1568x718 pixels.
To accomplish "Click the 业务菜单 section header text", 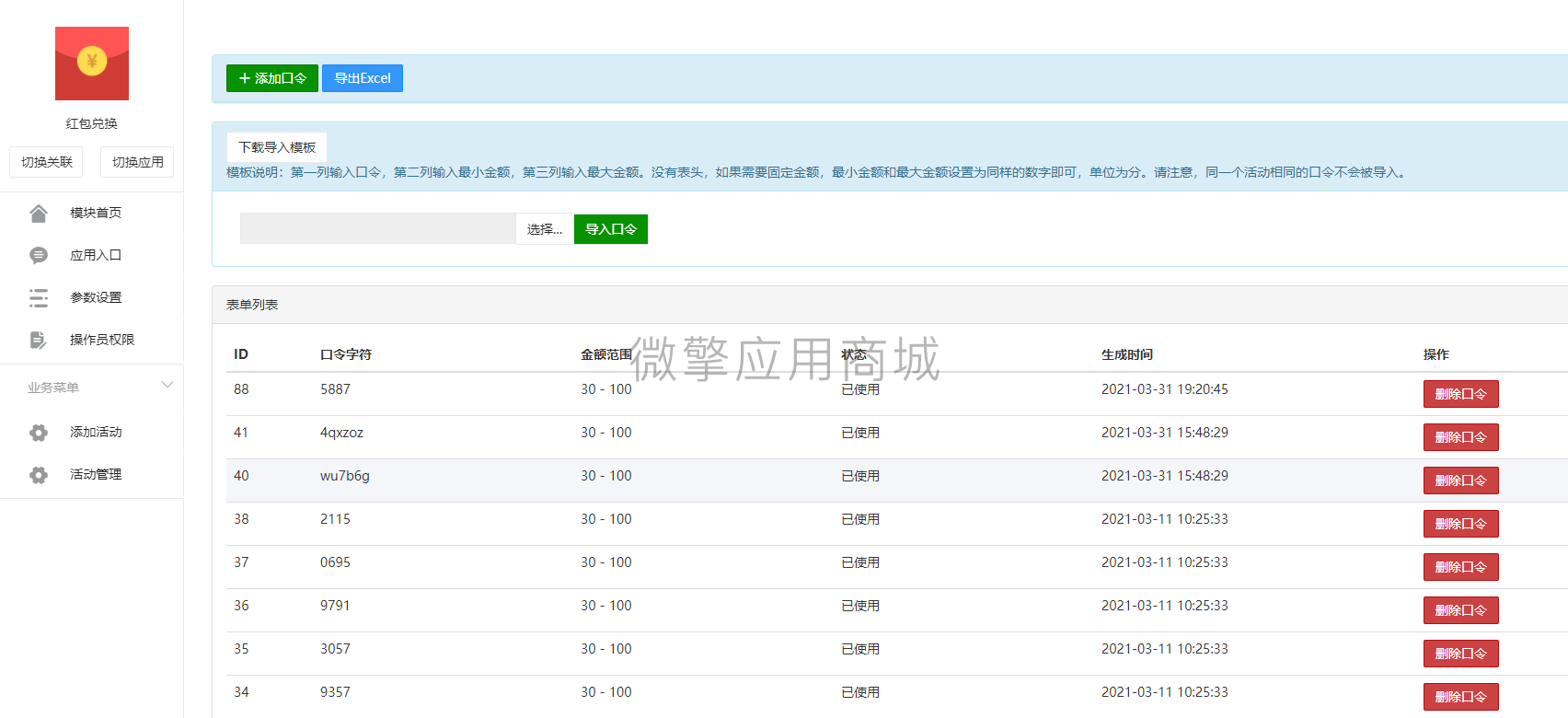I will [53, 388].
